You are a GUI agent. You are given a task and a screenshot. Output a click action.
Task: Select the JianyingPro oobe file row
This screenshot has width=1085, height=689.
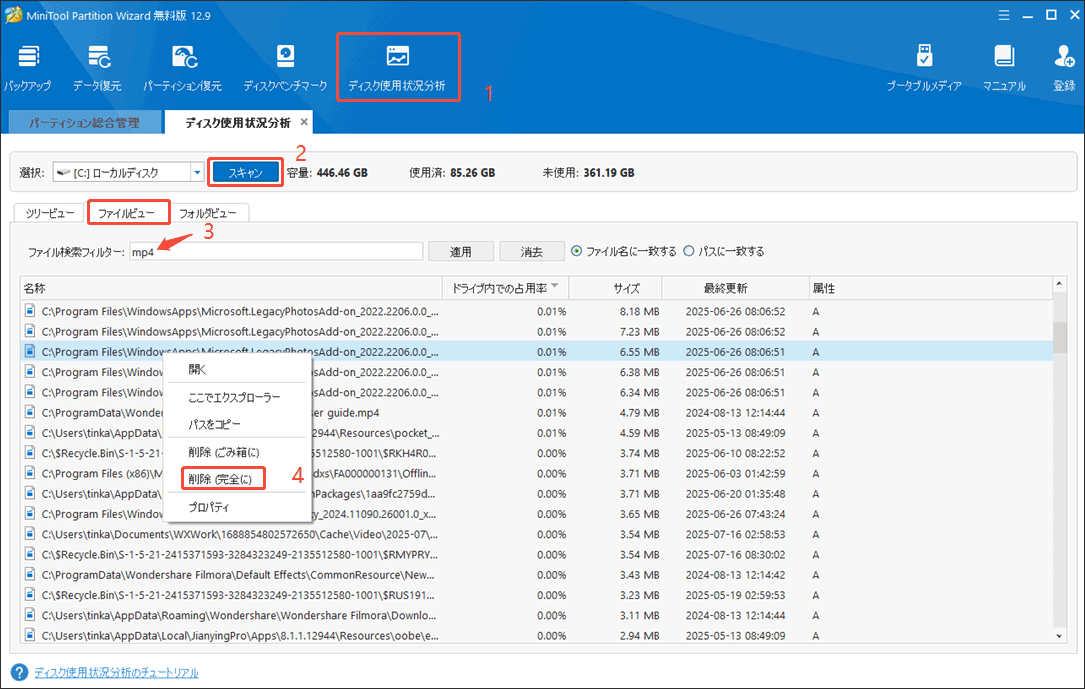[x=537, y=635]
